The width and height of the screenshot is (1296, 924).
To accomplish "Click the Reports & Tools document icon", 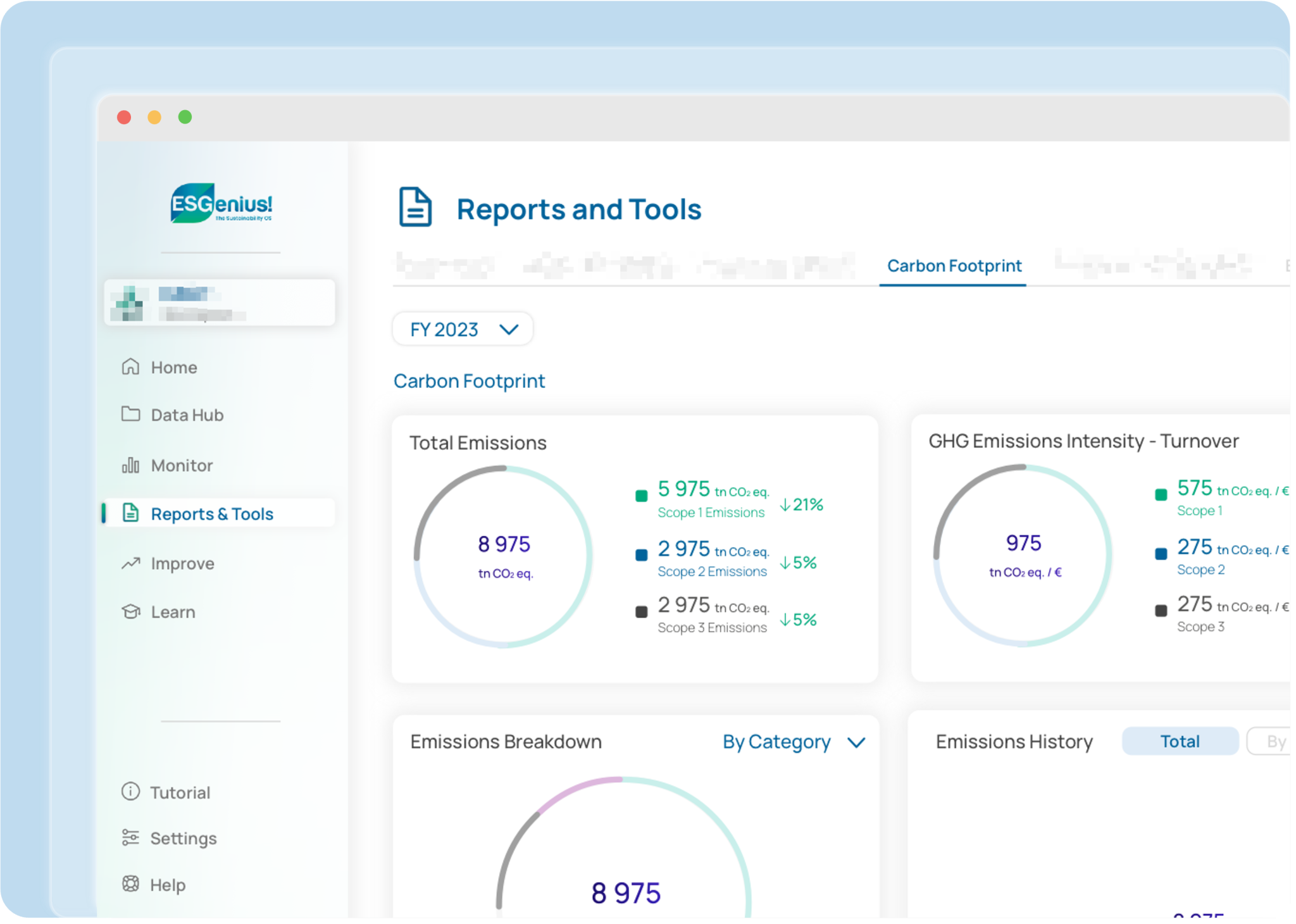I will pyautogui.click(x=130, y=513).
